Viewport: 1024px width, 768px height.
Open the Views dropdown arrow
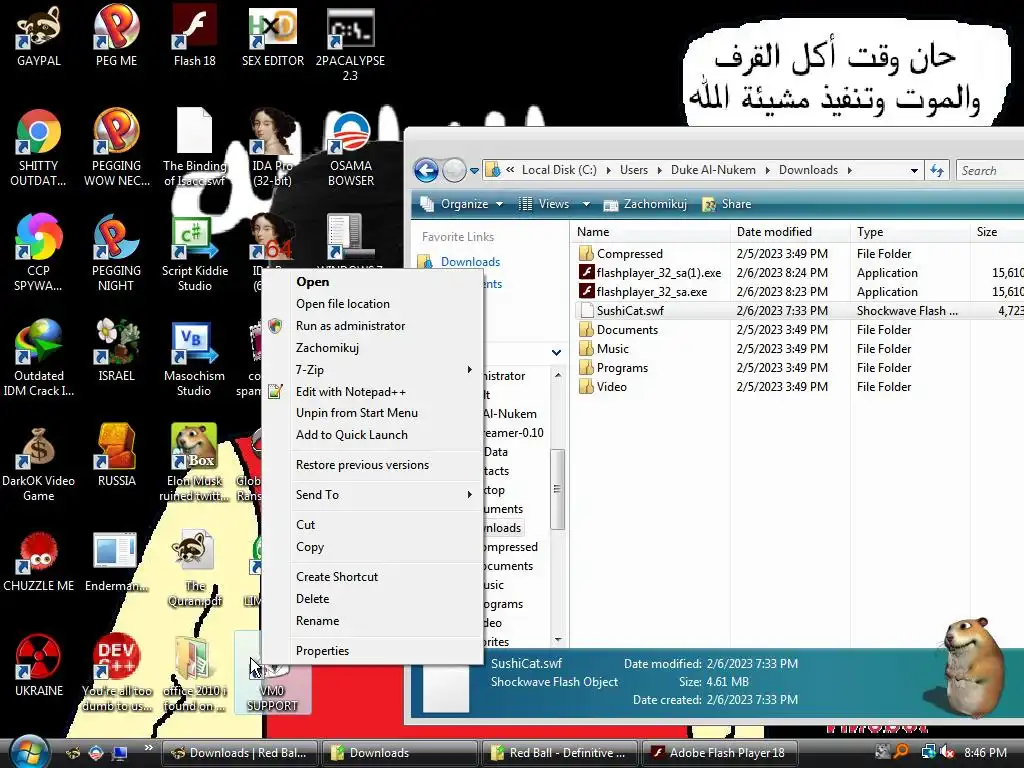(x=586, y=204)
